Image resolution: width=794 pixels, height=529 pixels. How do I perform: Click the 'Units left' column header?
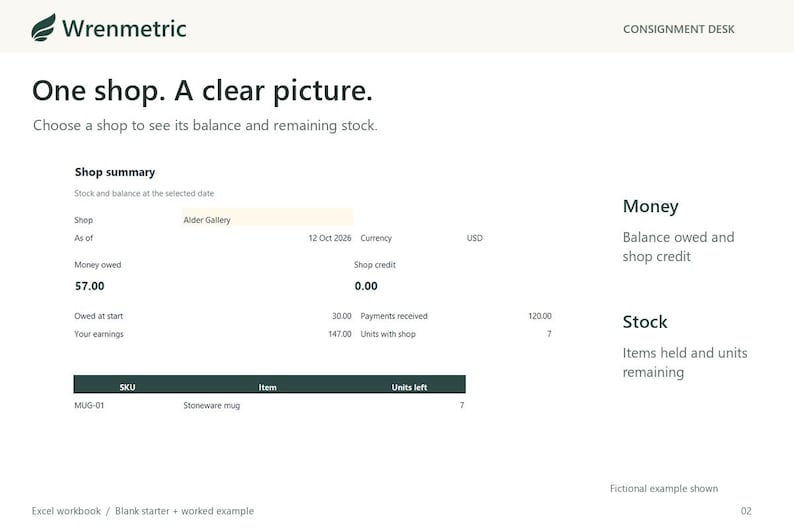pyautogui.click(x=409, y=387)
